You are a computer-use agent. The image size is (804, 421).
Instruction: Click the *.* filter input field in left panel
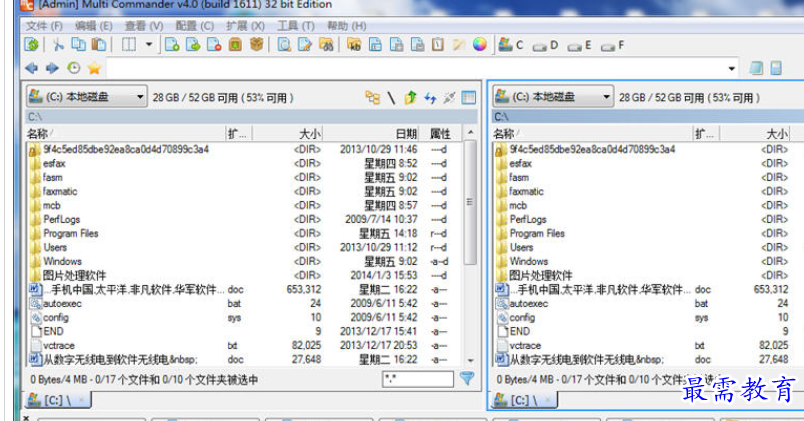(x=418, y=379)
